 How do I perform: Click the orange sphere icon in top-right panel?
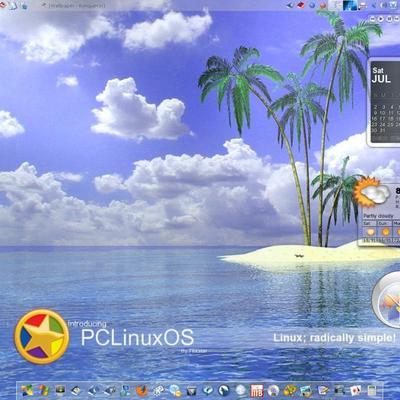(x=323, y=5)
